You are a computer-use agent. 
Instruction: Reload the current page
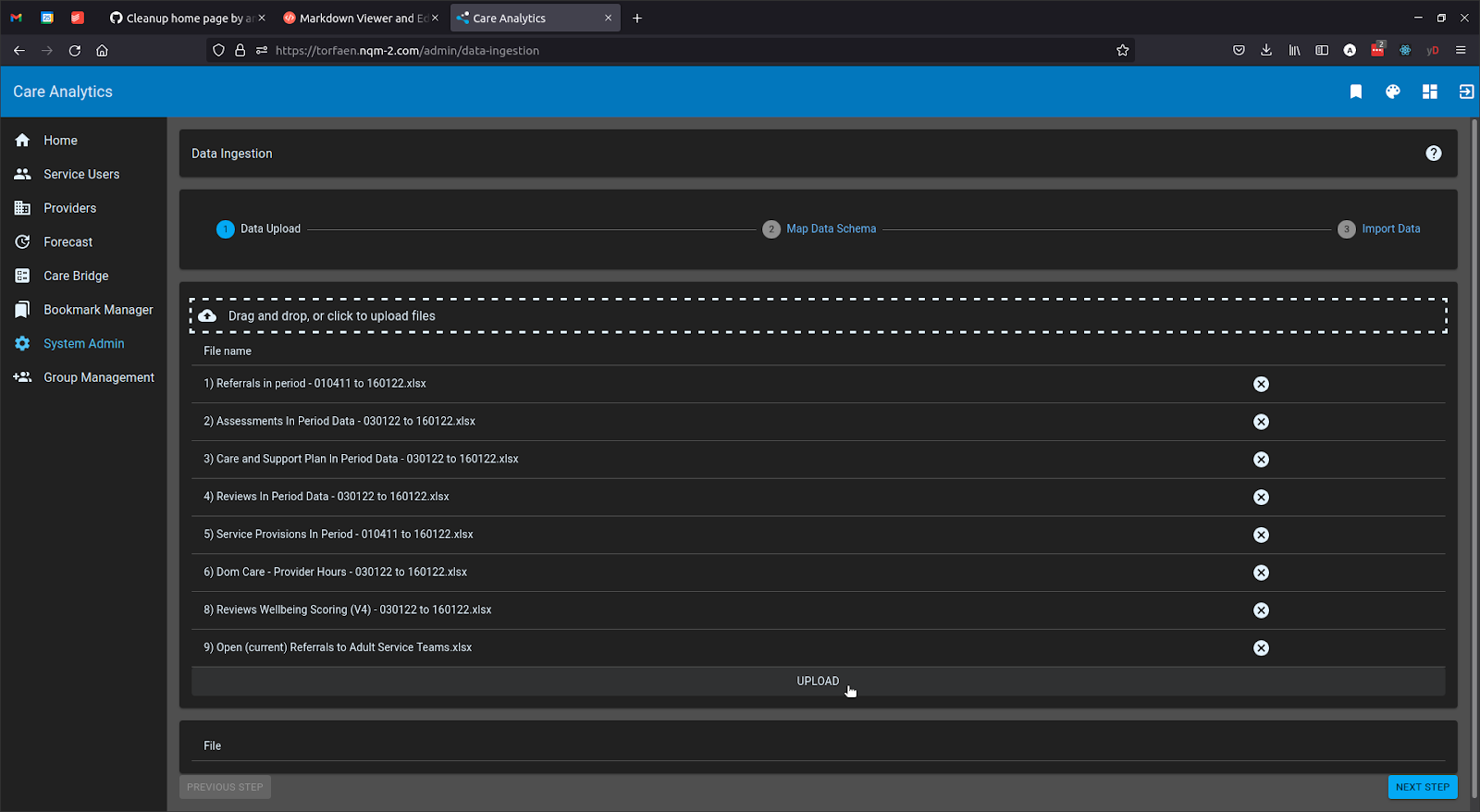(x=75, y=51)
